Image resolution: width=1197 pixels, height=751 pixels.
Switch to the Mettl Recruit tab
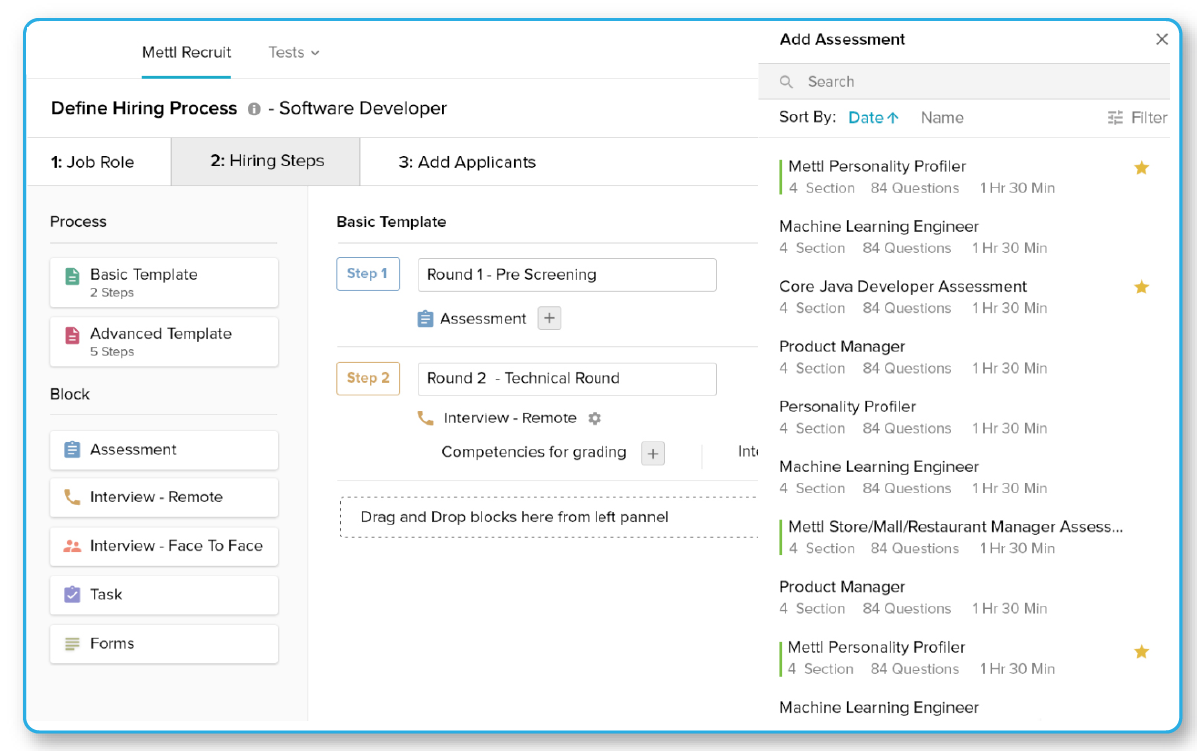tap(186, 52)
